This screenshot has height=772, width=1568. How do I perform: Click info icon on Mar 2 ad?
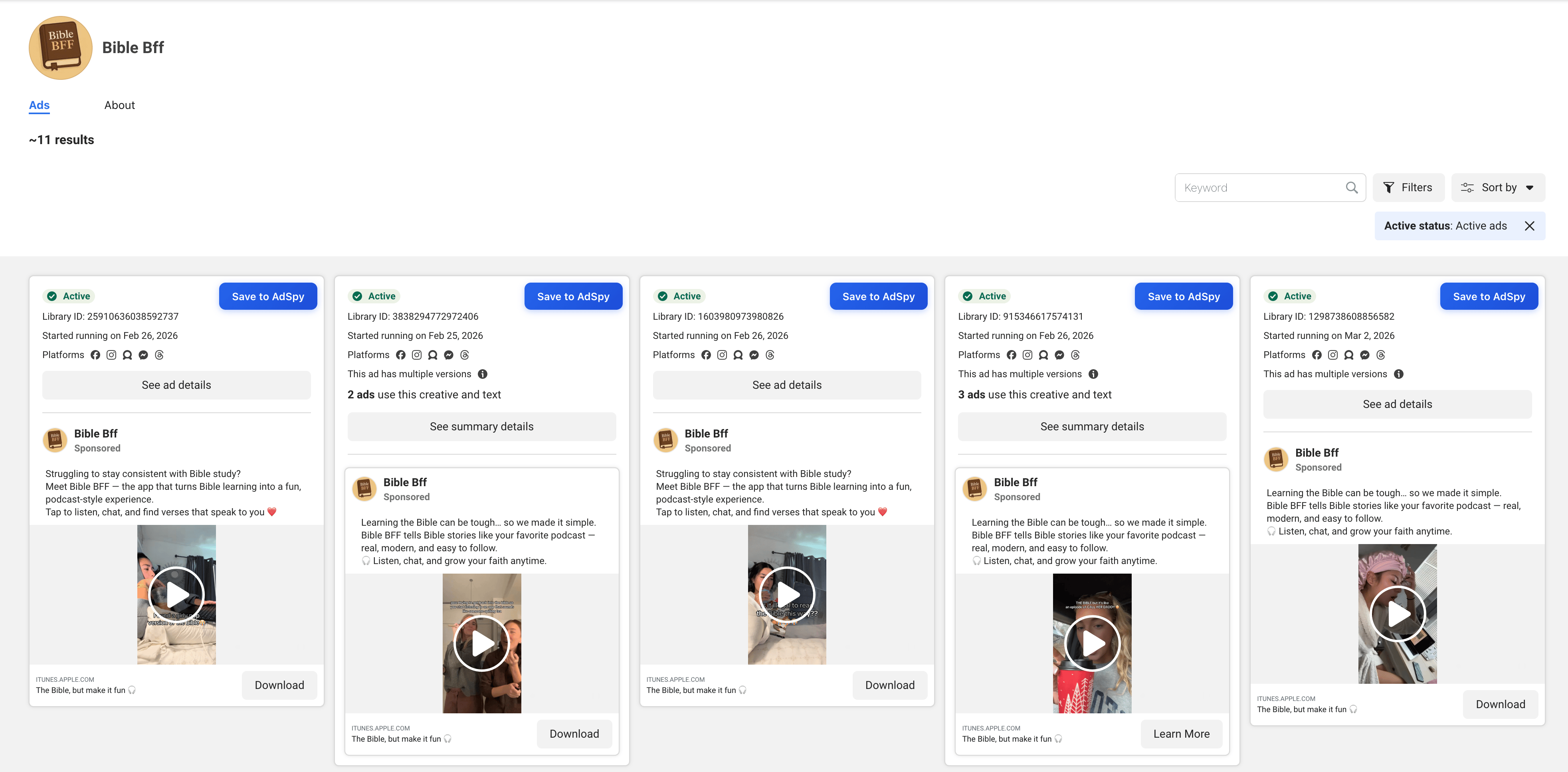(1399, 374)
